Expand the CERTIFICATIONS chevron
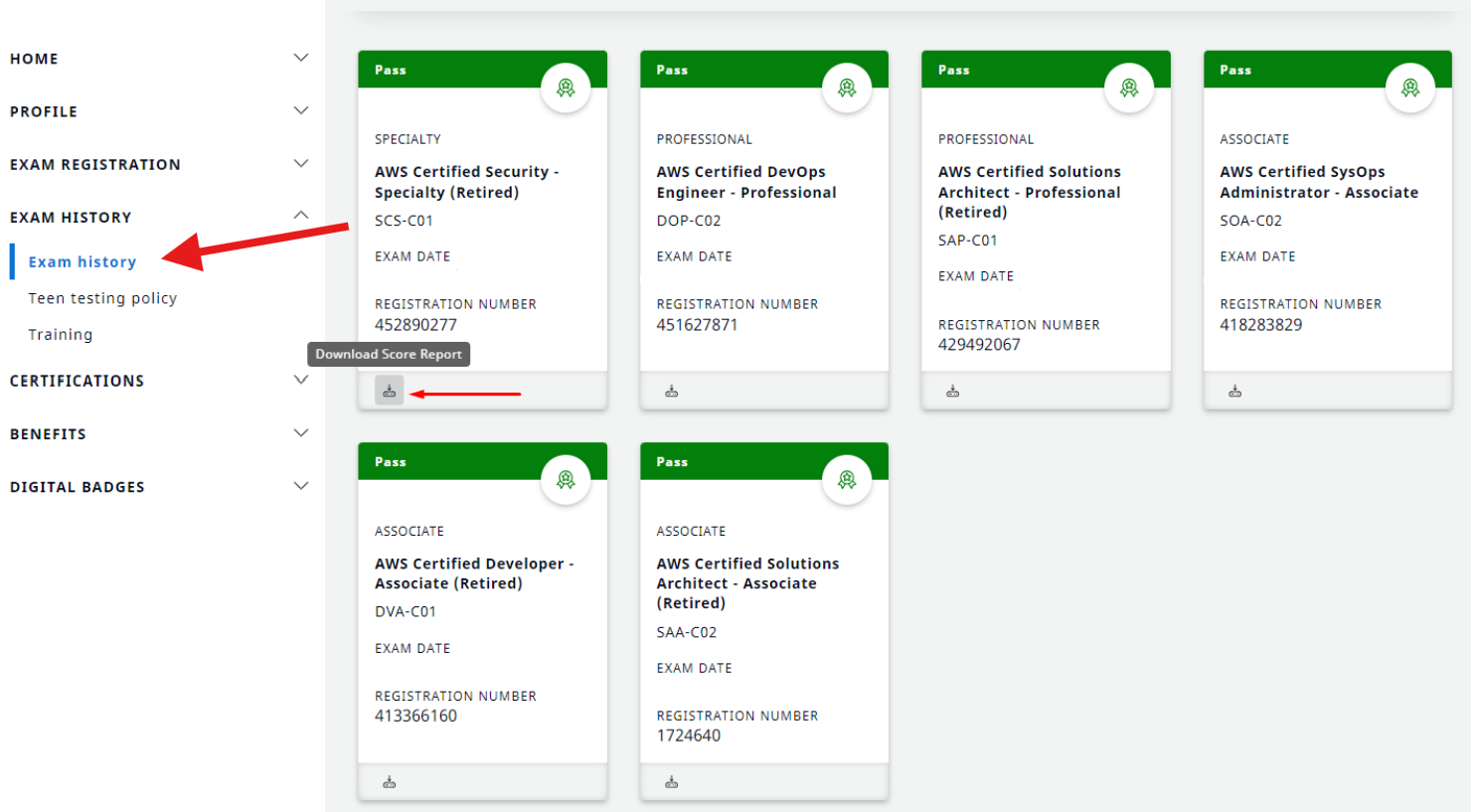The image size is (1471, 812). point(301,380)
